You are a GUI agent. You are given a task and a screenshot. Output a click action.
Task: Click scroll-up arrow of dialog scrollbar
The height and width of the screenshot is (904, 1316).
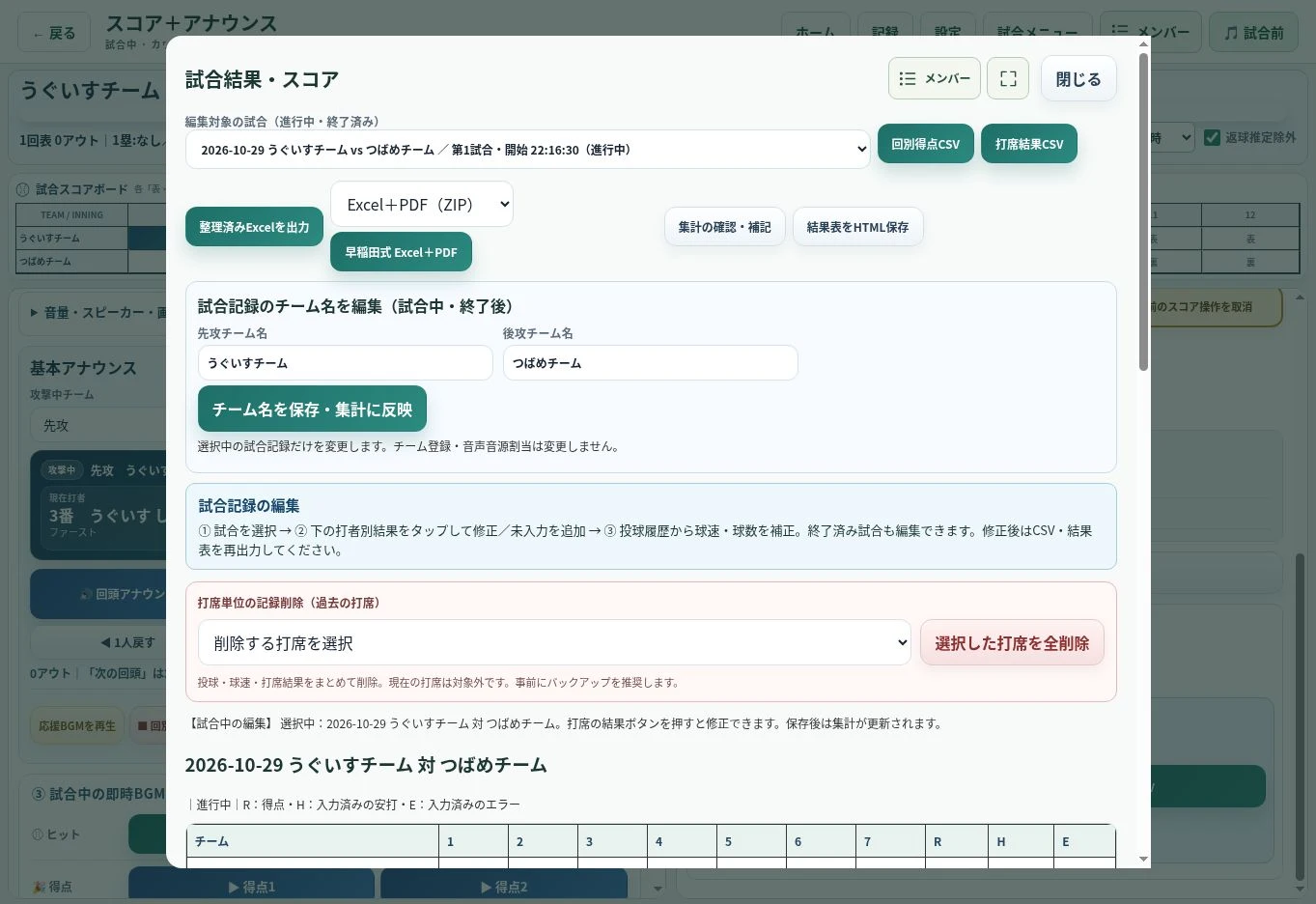1143,43
